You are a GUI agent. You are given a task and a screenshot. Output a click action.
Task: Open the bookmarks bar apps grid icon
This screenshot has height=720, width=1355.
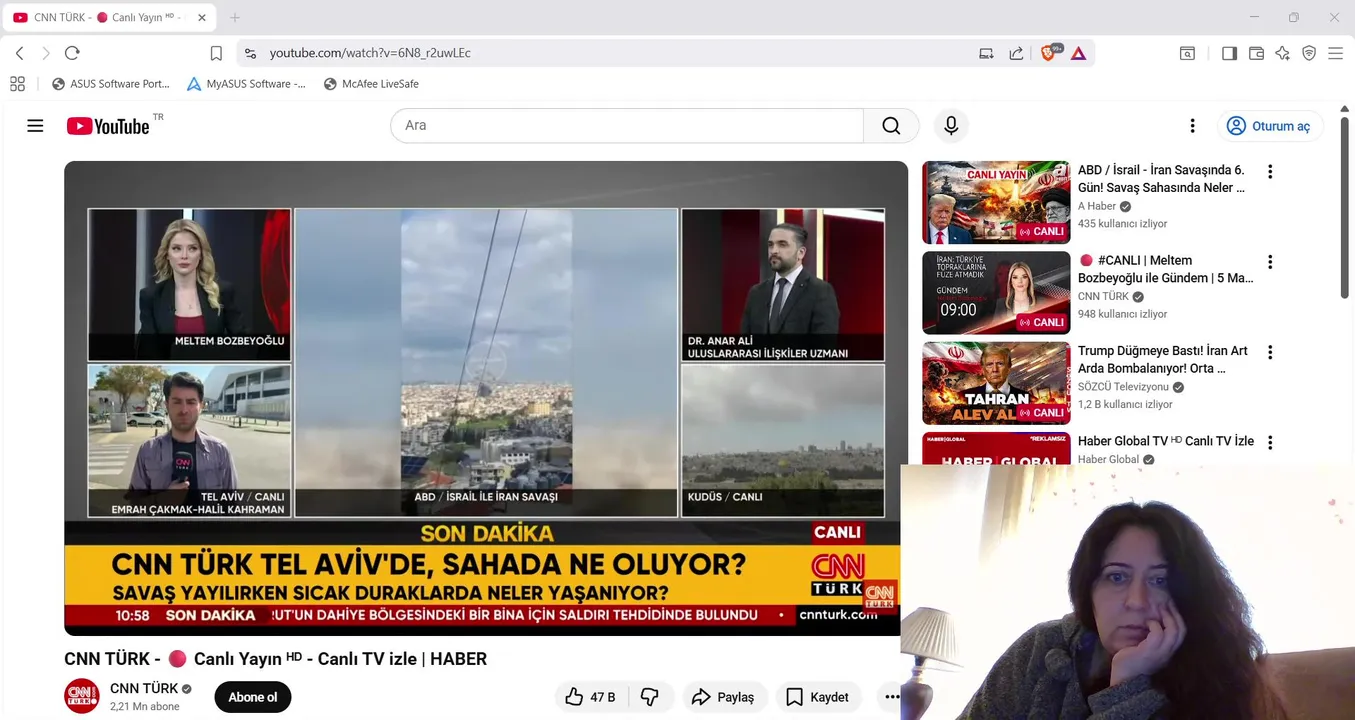(17, 84)
